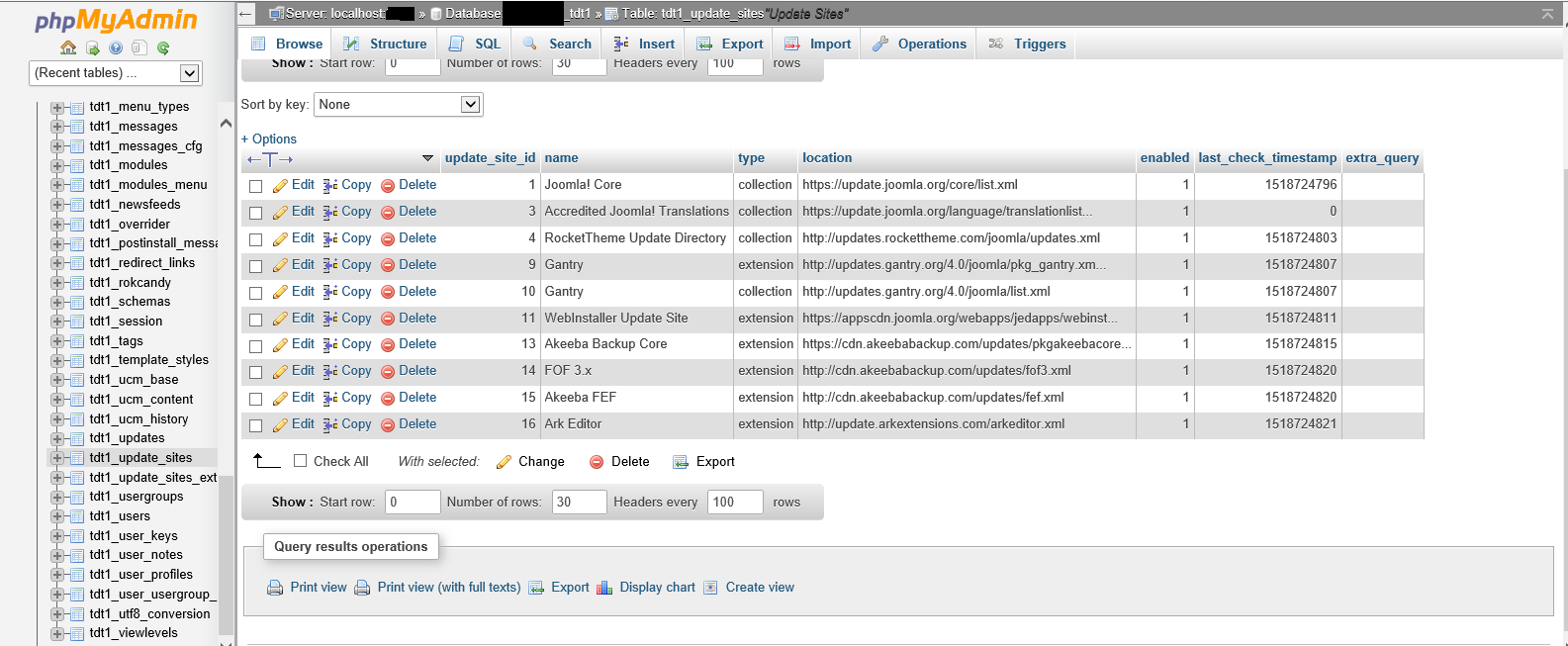The image size is (1568, 646).
Task: Go to the Search tab
Action: point(557,44)
